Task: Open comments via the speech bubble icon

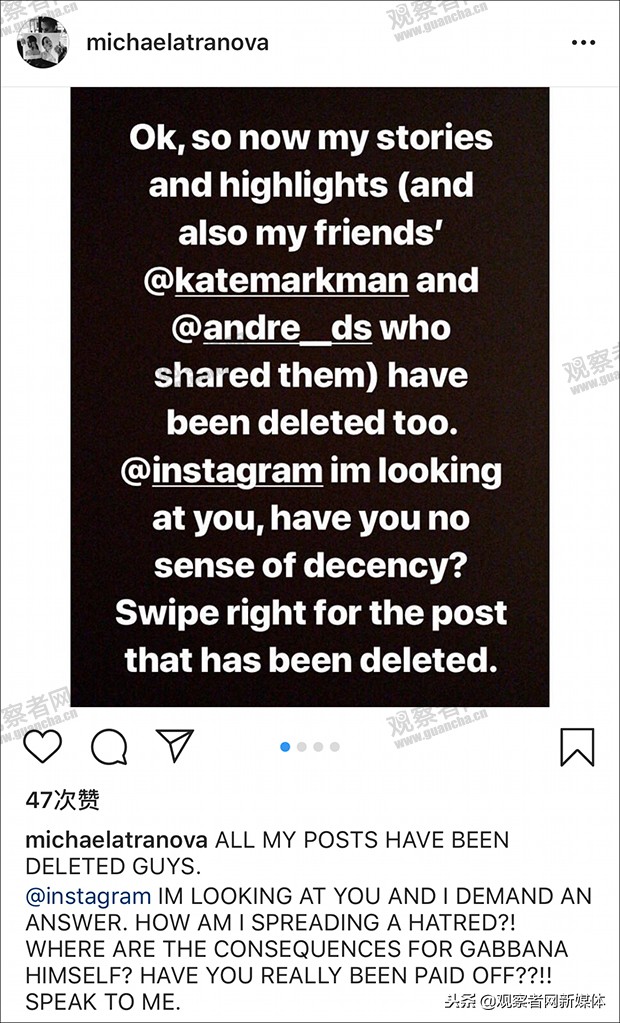Action: click(109, 747)
